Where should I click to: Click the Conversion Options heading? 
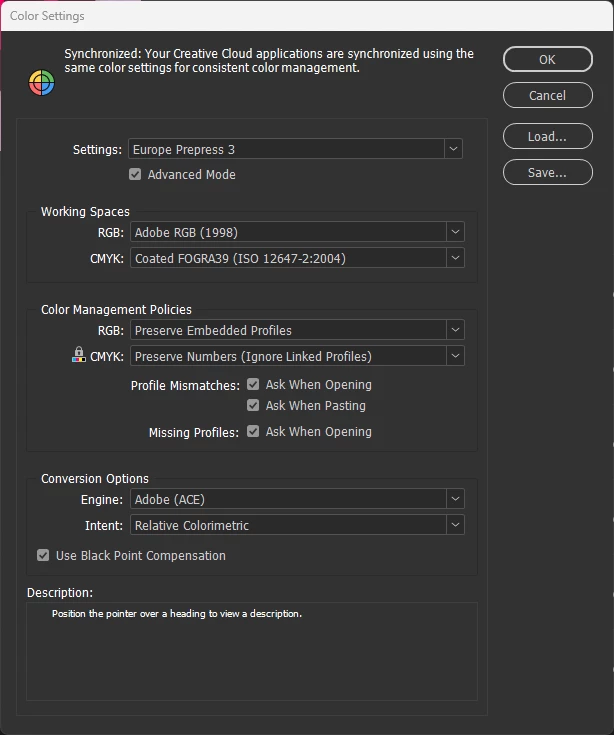(x=95, y=479)
